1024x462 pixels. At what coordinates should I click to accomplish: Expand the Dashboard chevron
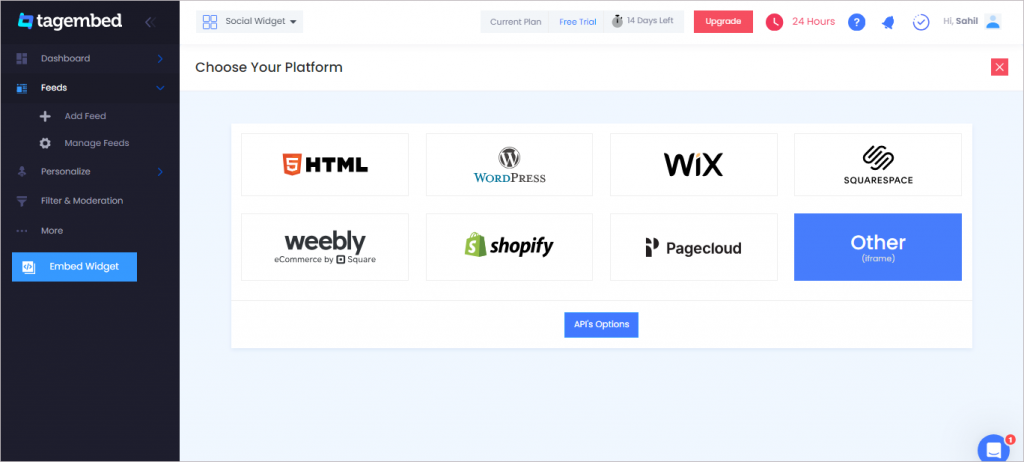tap(160, 59)
